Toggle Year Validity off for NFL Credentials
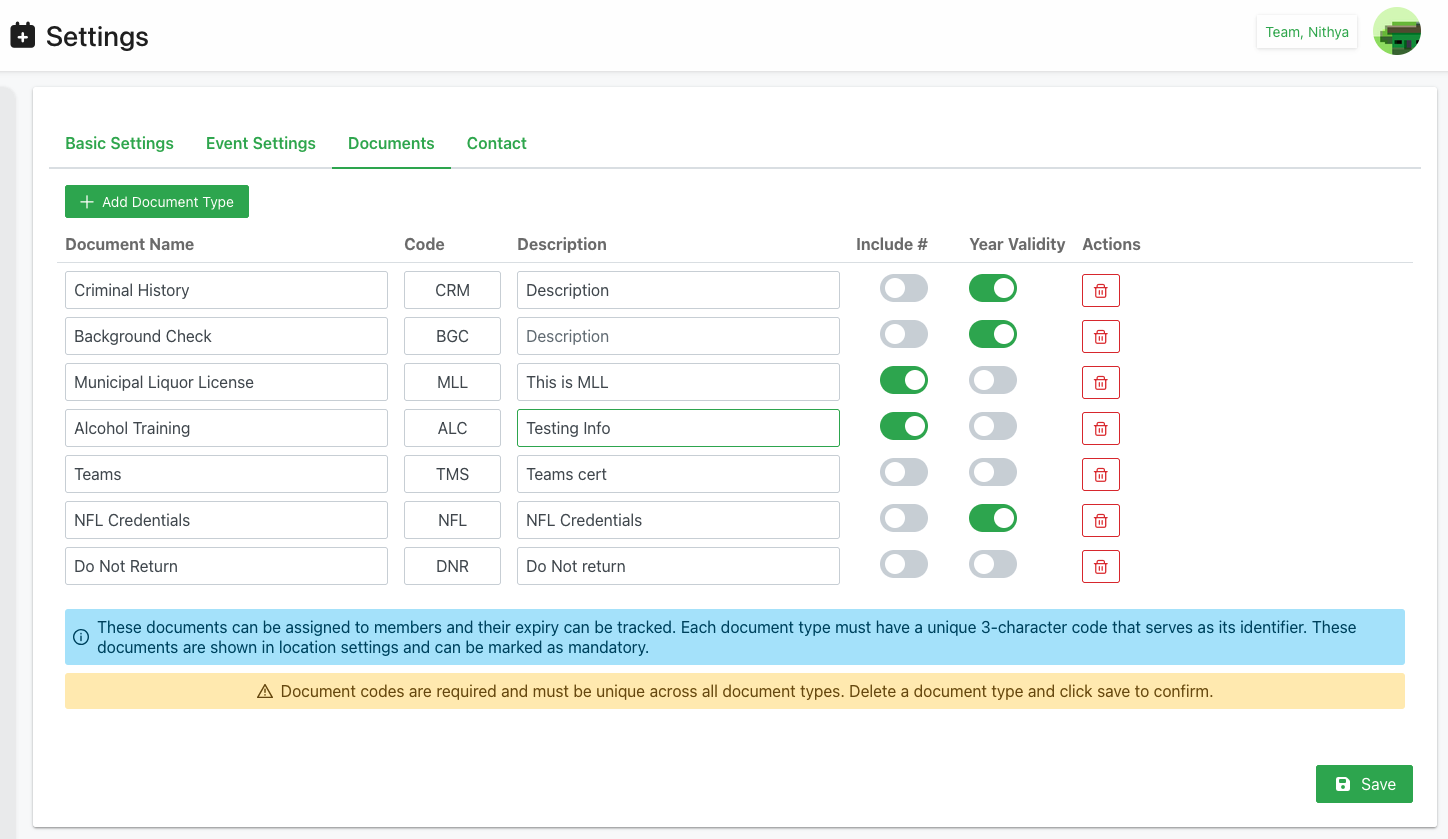1448x839 pixels. point(992,519)
